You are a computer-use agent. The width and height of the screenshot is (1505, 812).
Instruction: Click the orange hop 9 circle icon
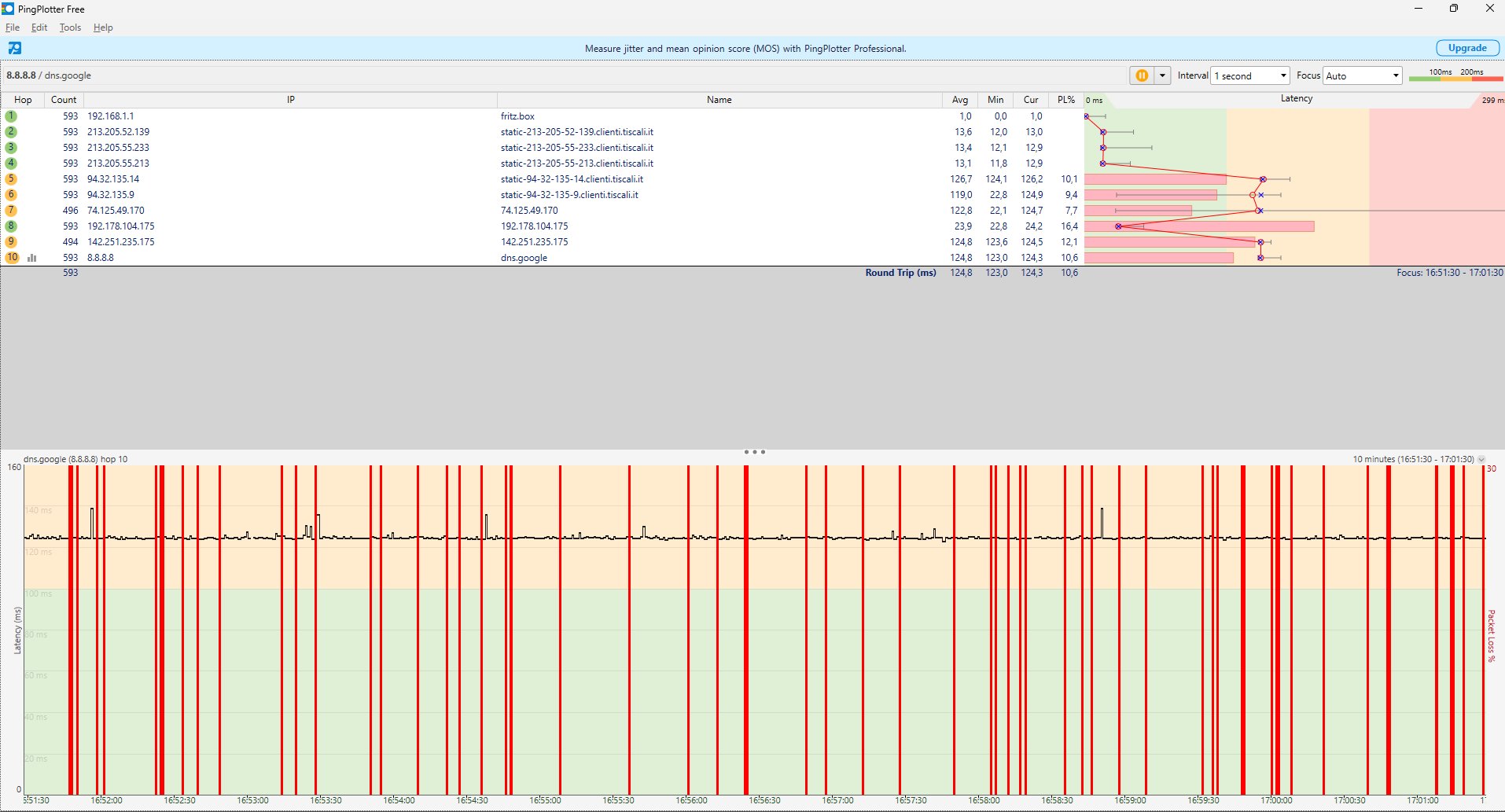pos(11,242)
